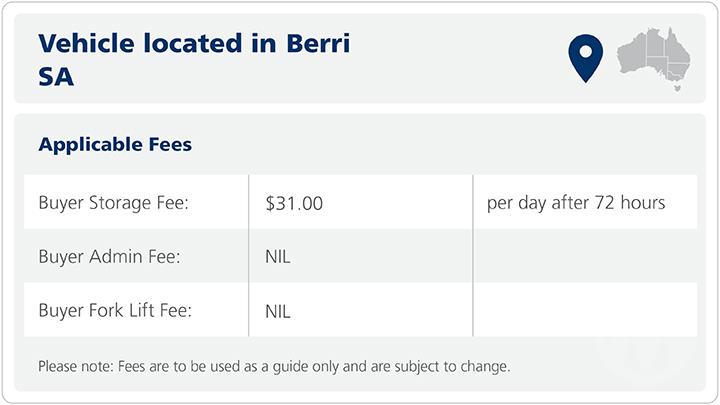720x405 pixels.
Task: Select the NIL value for Fork Lift Fee
Action: [278, 311]
